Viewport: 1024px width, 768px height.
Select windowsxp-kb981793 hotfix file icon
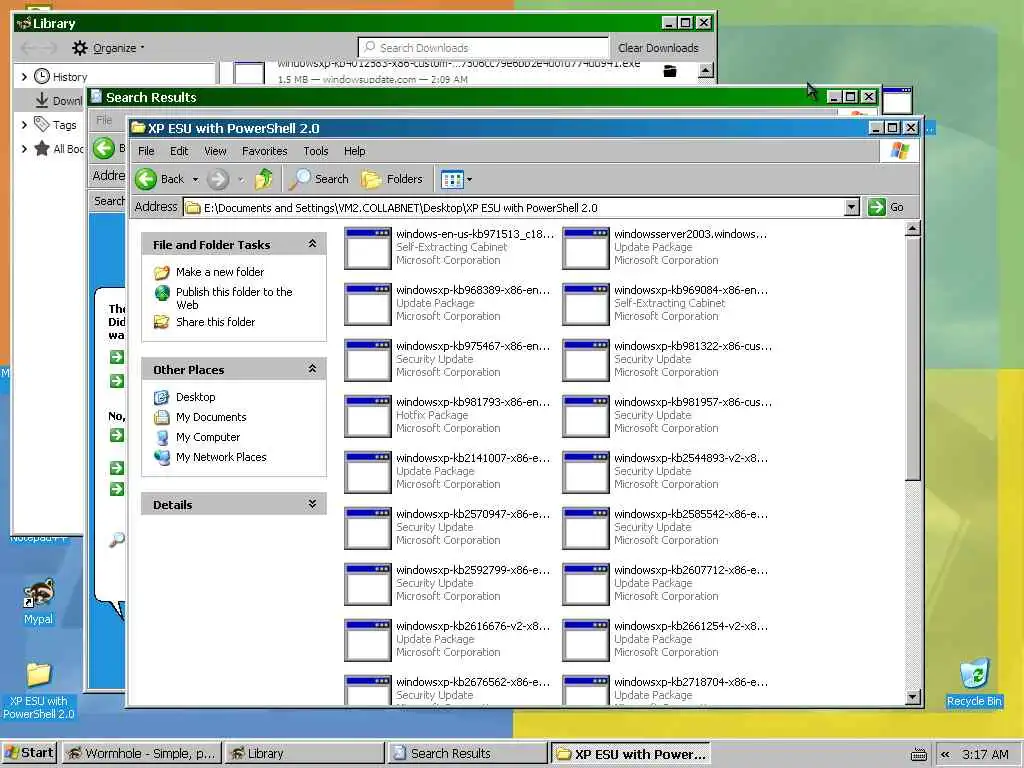click(x=367, y=416)
